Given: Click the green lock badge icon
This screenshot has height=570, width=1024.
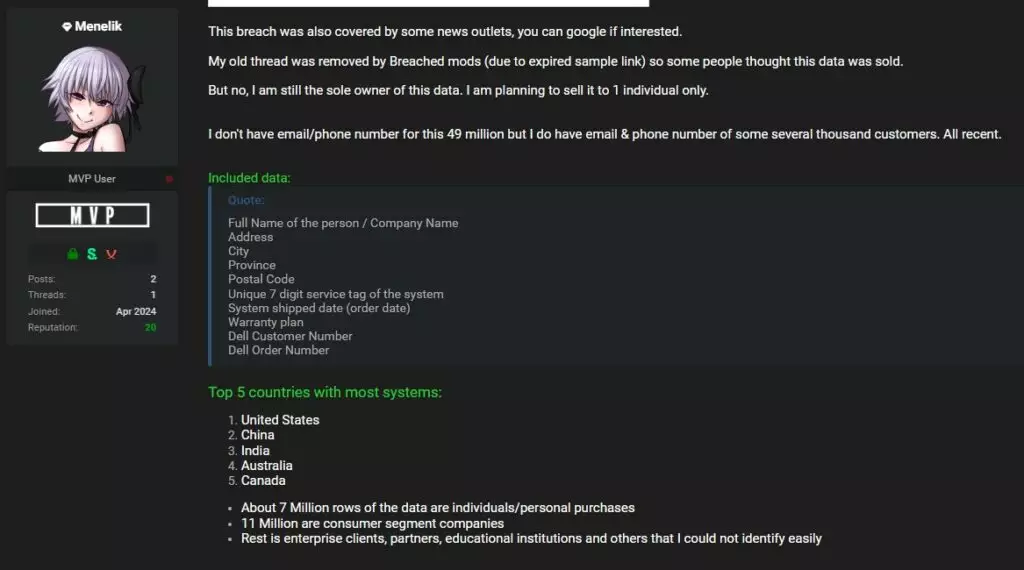Looking at the screenshot, I should (x=72, y=254).
